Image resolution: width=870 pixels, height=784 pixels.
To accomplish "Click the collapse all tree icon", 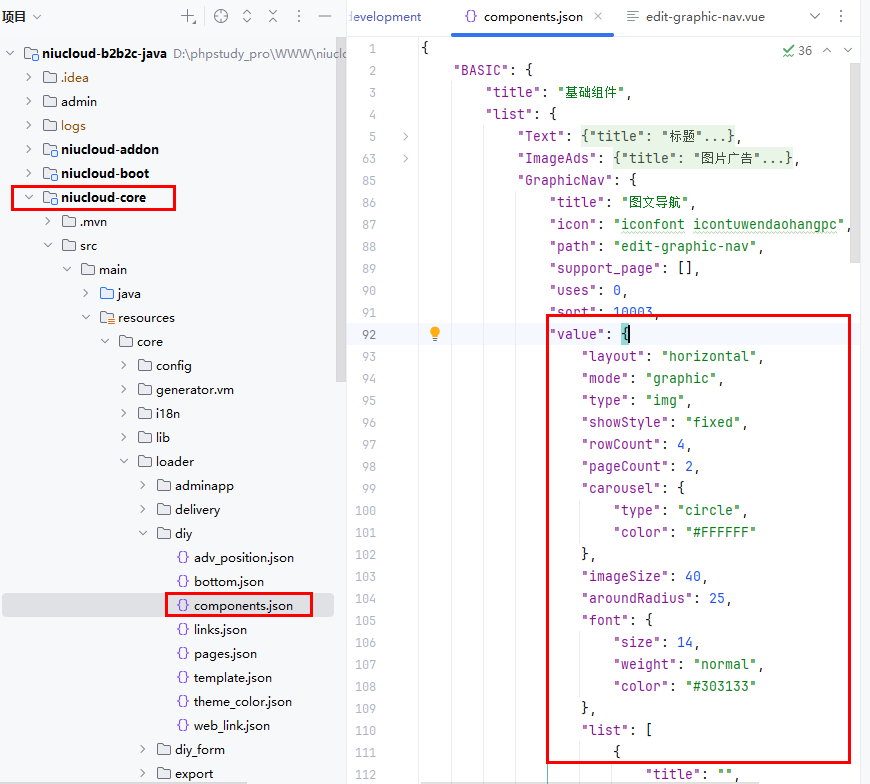I will click(273, 17).
